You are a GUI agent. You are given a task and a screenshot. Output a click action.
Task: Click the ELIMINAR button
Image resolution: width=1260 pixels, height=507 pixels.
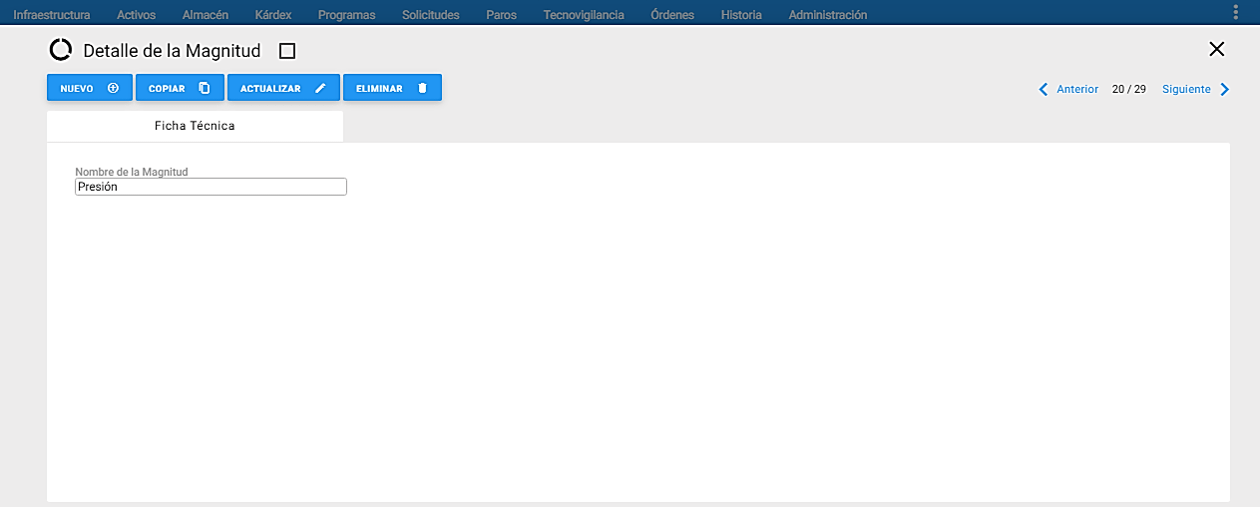pyautogui.click(x=392, y=88)
